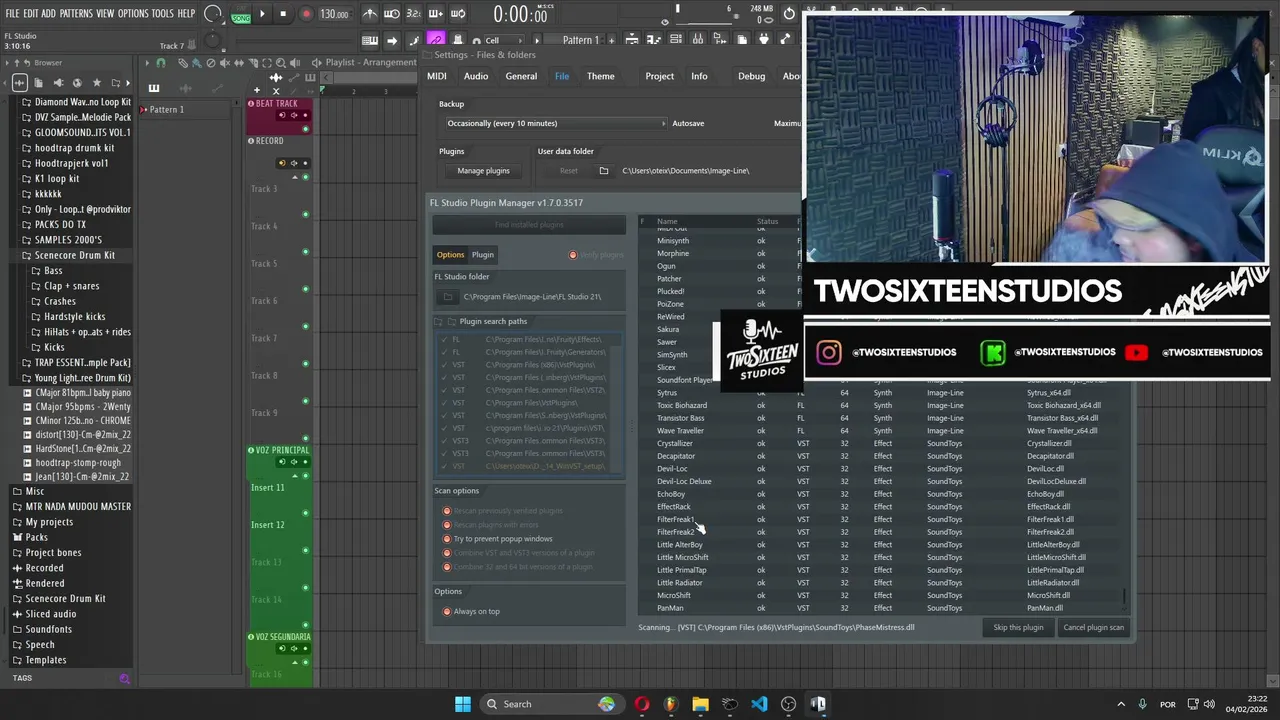Screen dimensions: 1280x720
Task: Switch to the General settings tab
Action: (x=521, y=76)
